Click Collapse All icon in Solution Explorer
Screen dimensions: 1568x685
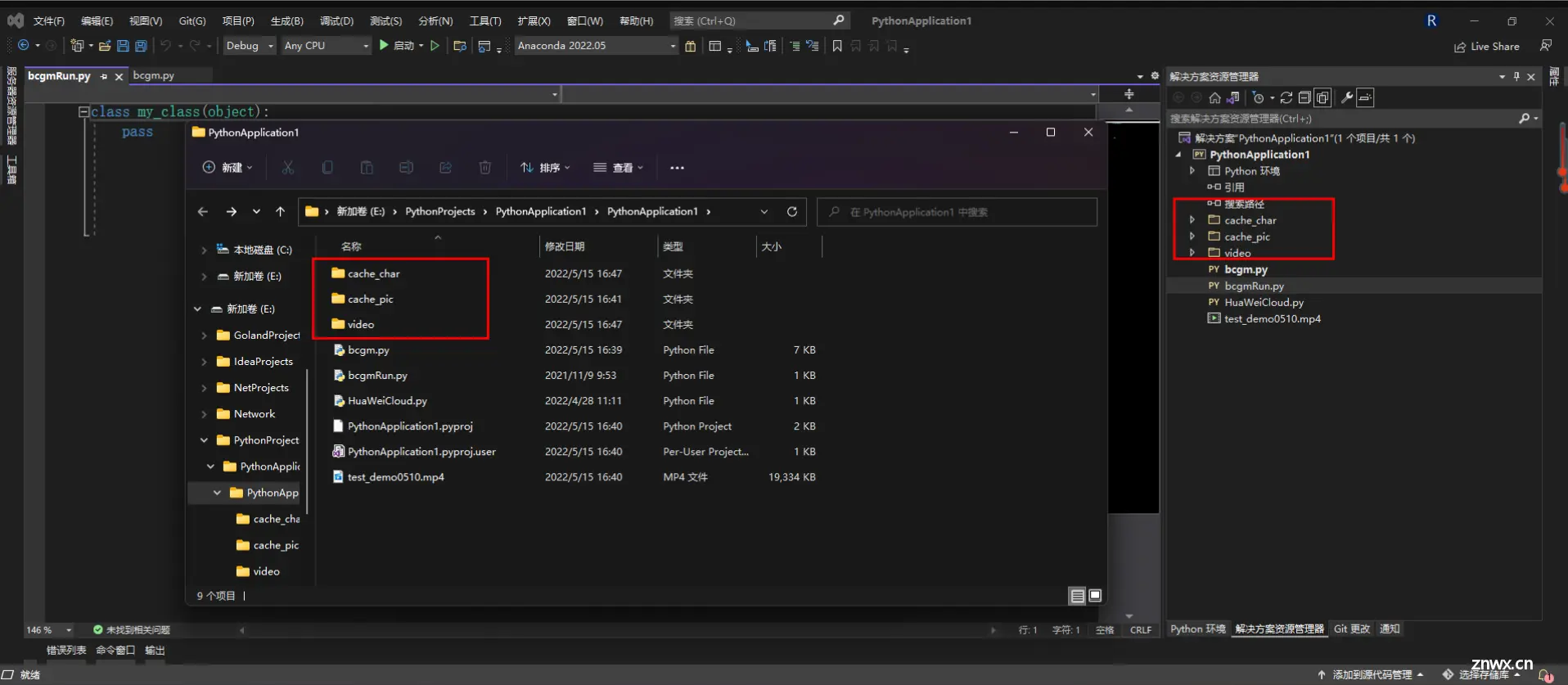point(1304,97)
